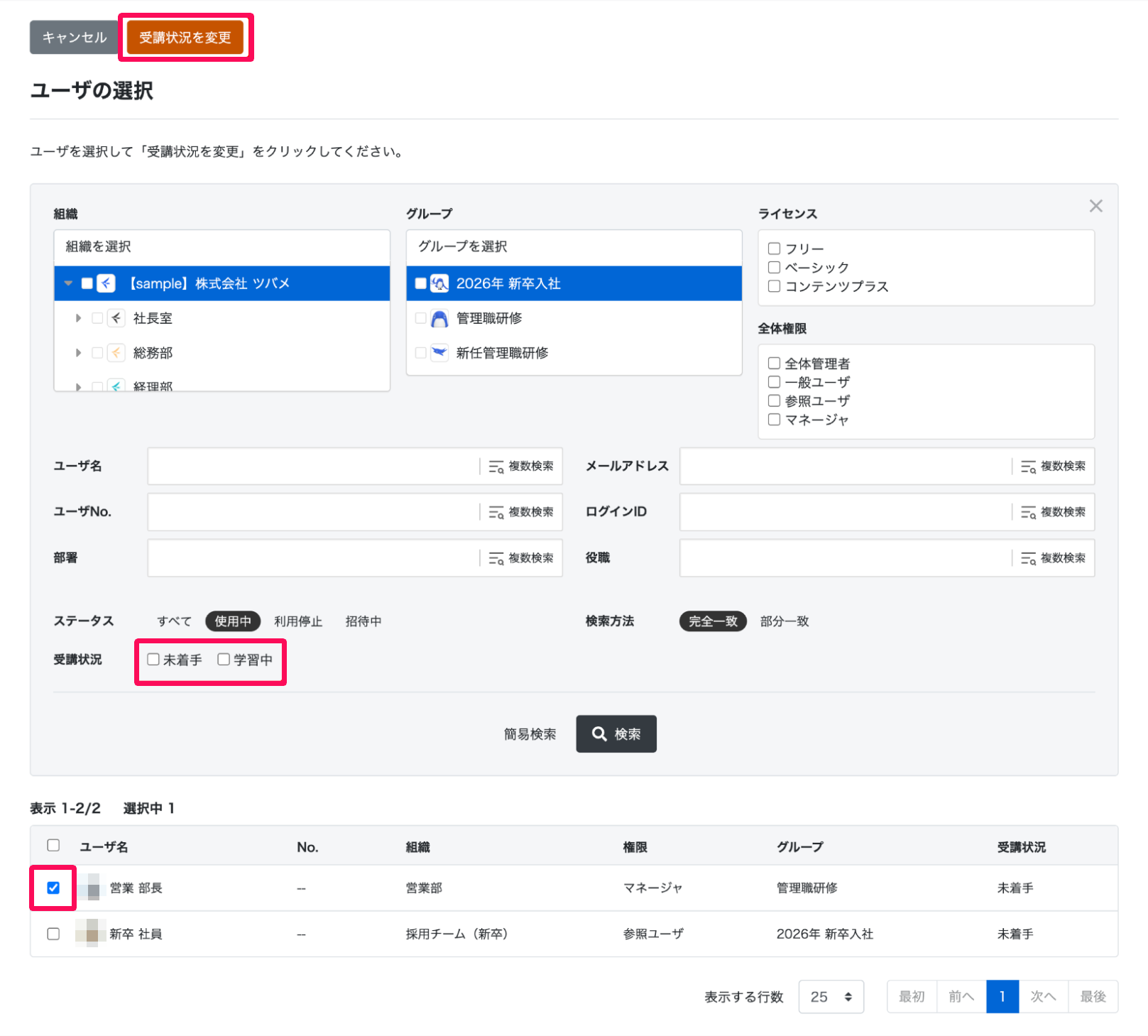The image size is (1148, 1036).
Task: Select page 1 in pagination
Action: point(1002,997)
